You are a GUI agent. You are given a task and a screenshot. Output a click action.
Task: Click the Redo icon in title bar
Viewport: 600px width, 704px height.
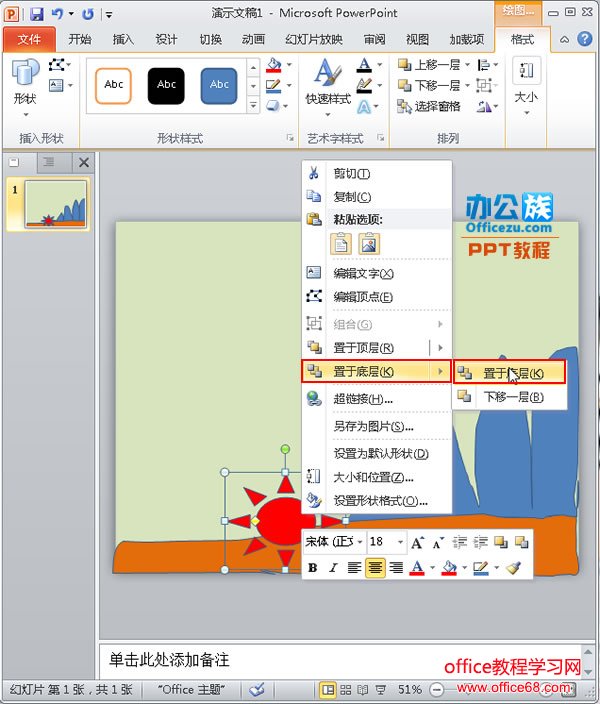coord(88,14)
